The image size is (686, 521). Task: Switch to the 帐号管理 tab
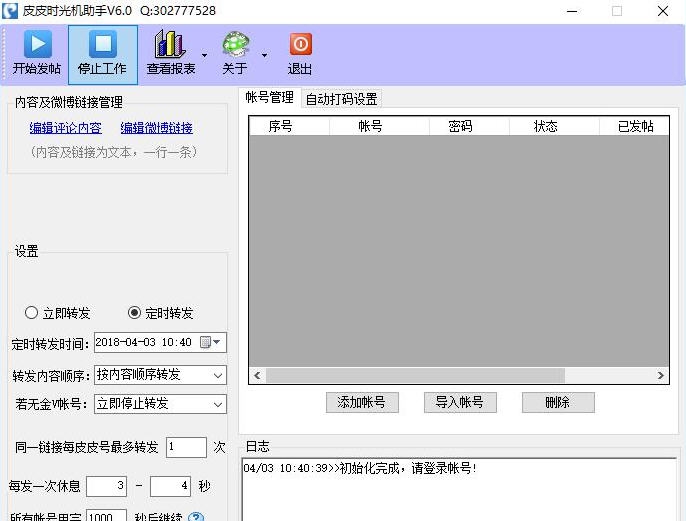pos(269,98)
